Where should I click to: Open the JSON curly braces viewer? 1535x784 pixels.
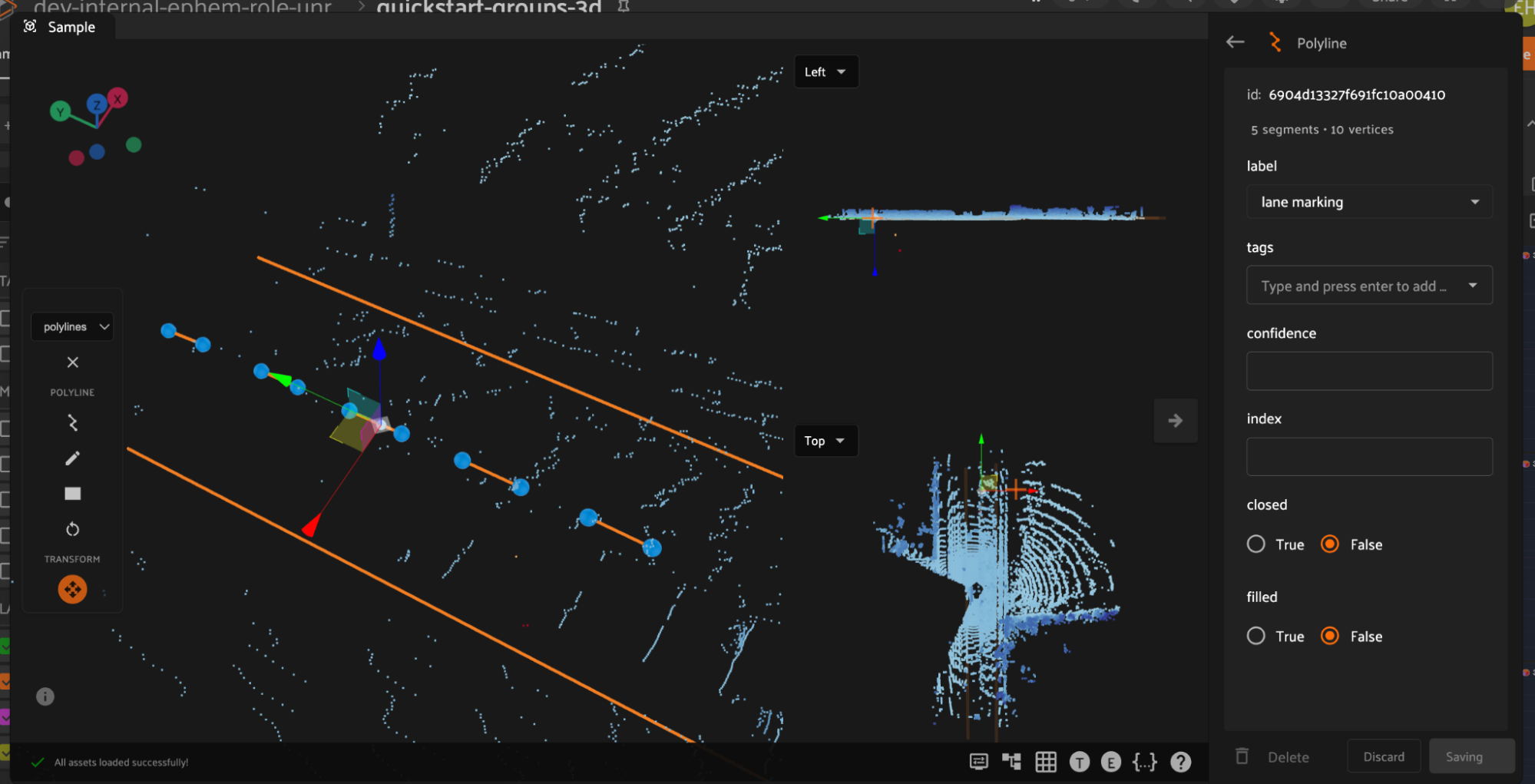point(1144,762)
